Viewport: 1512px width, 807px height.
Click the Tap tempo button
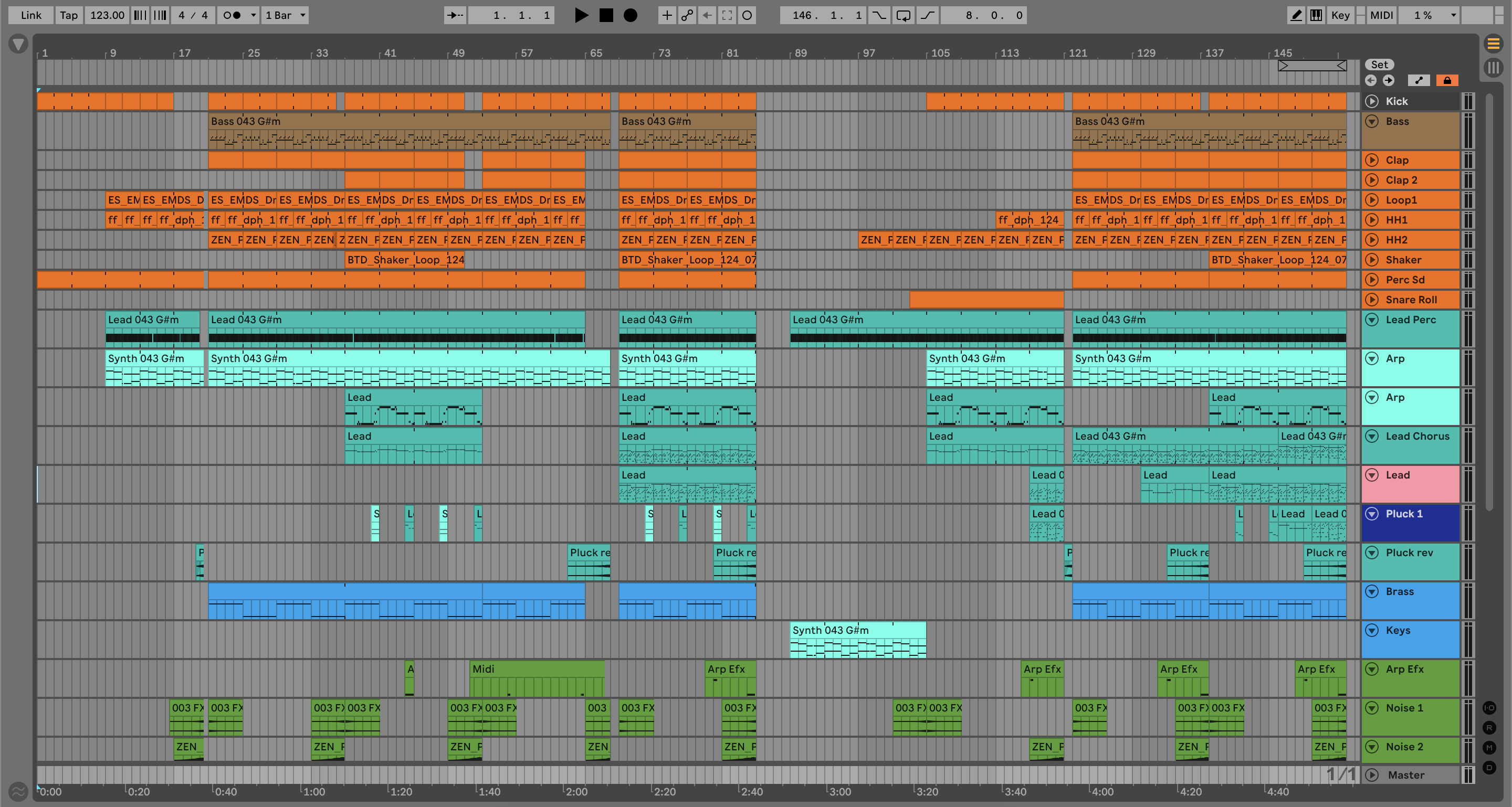[x=69, y=15]
